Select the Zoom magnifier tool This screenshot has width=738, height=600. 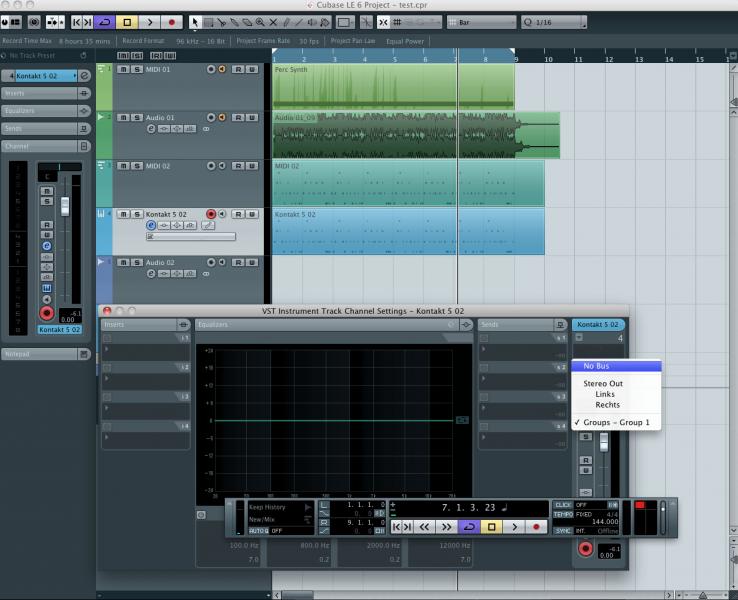point(260,22)
